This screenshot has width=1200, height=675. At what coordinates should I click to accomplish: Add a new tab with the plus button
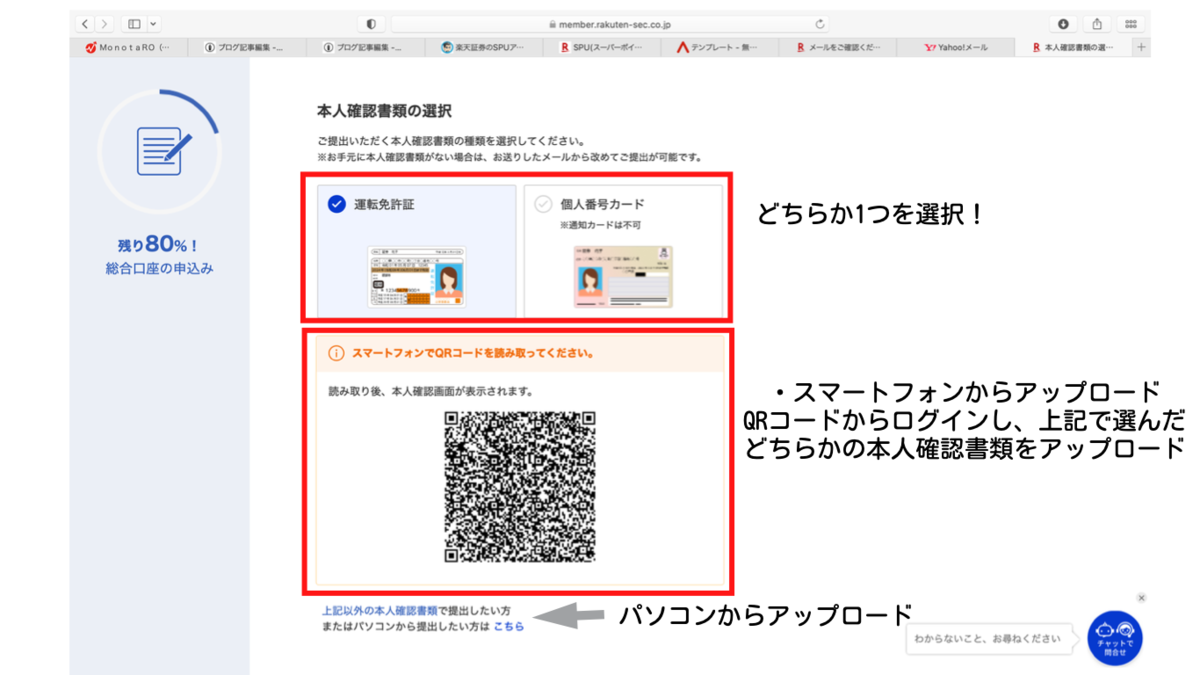click(x=1141, y=47)
